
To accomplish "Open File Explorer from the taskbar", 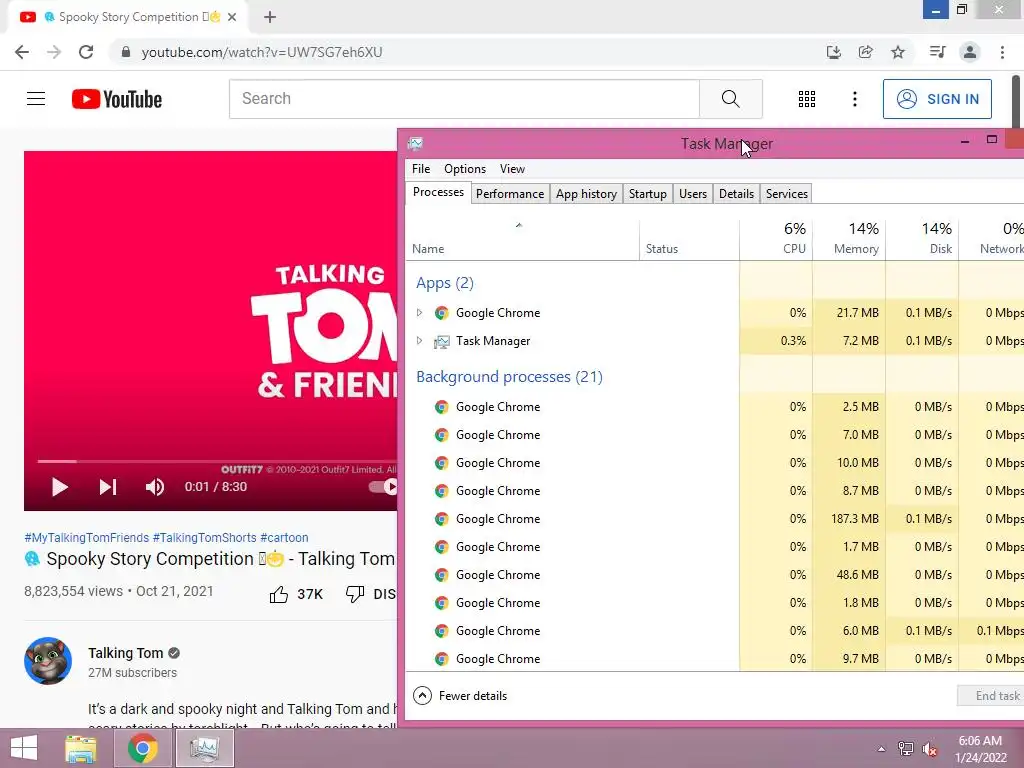I will click(x=81, y=748).
